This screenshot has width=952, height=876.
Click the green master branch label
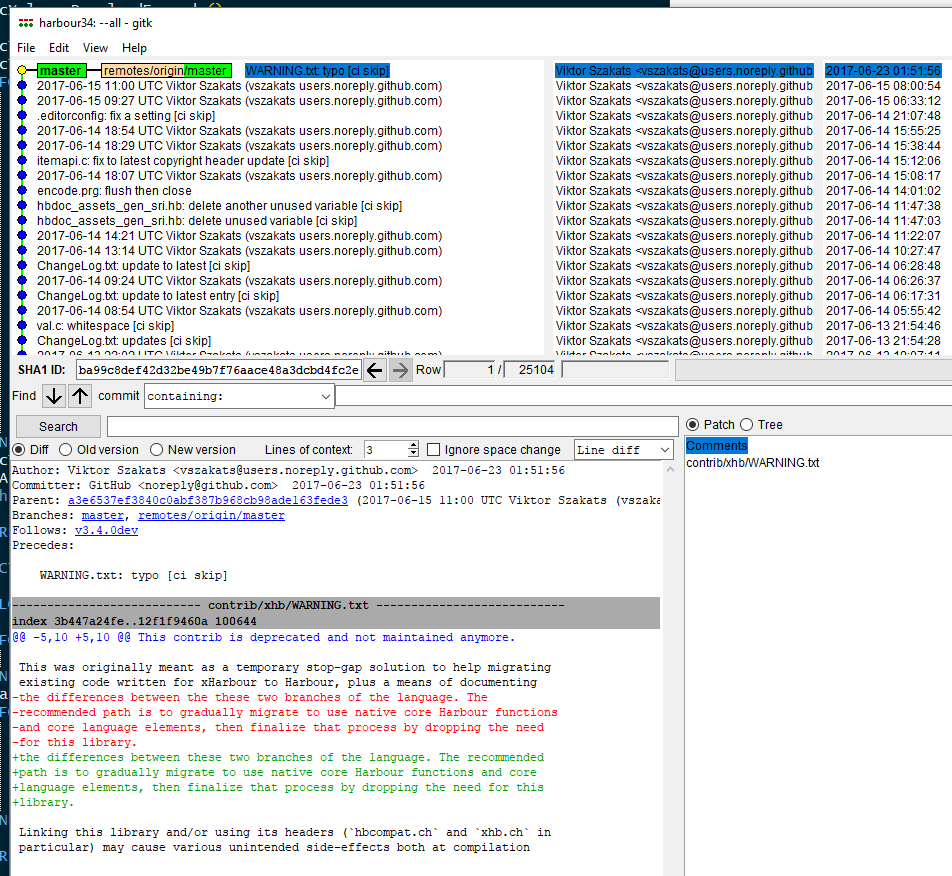tap(61, 71)
